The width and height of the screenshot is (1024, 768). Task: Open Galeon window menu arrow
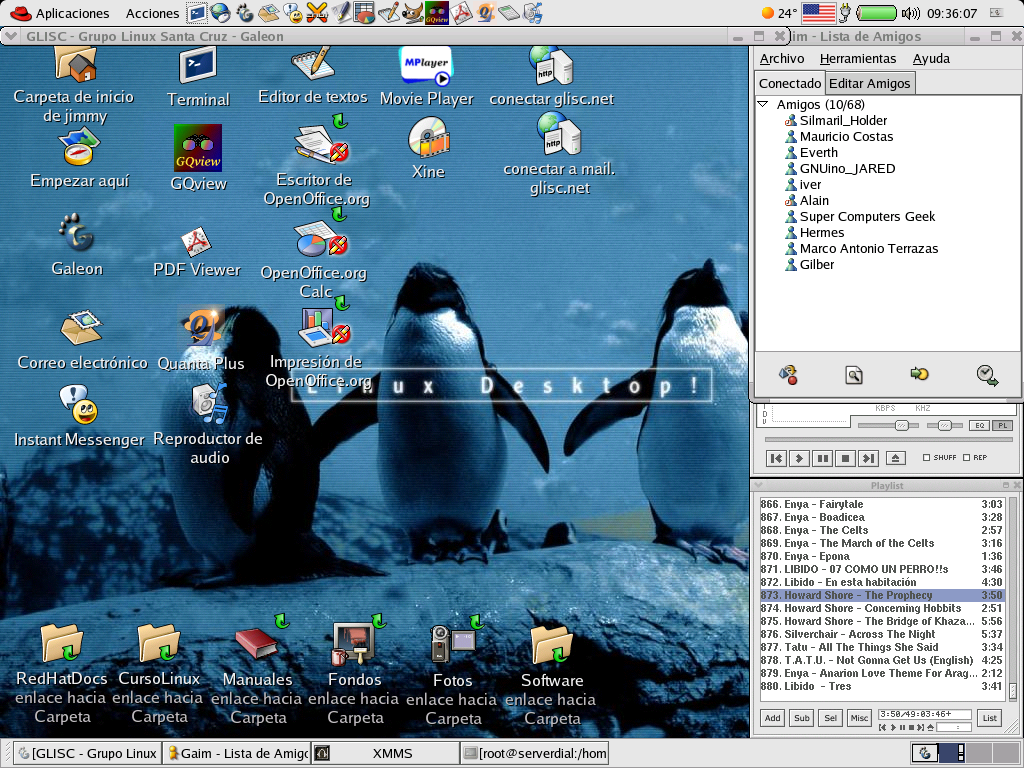point(11,37)
